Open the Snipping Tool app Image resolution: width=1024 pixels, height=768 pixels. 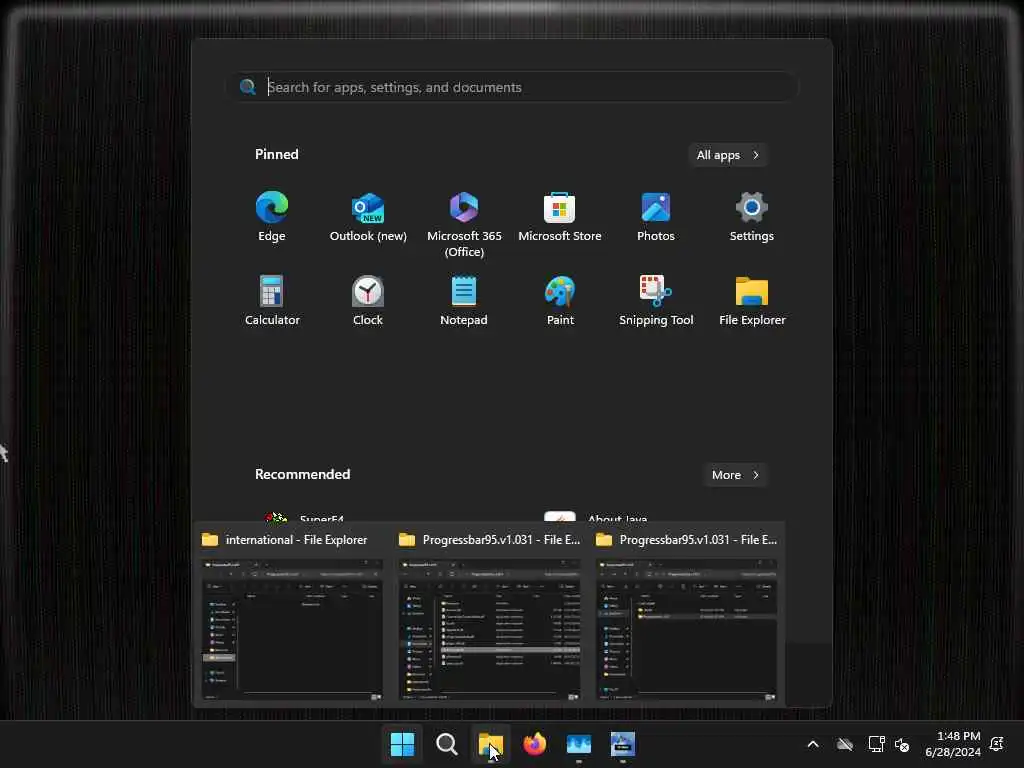click(656, 300)
